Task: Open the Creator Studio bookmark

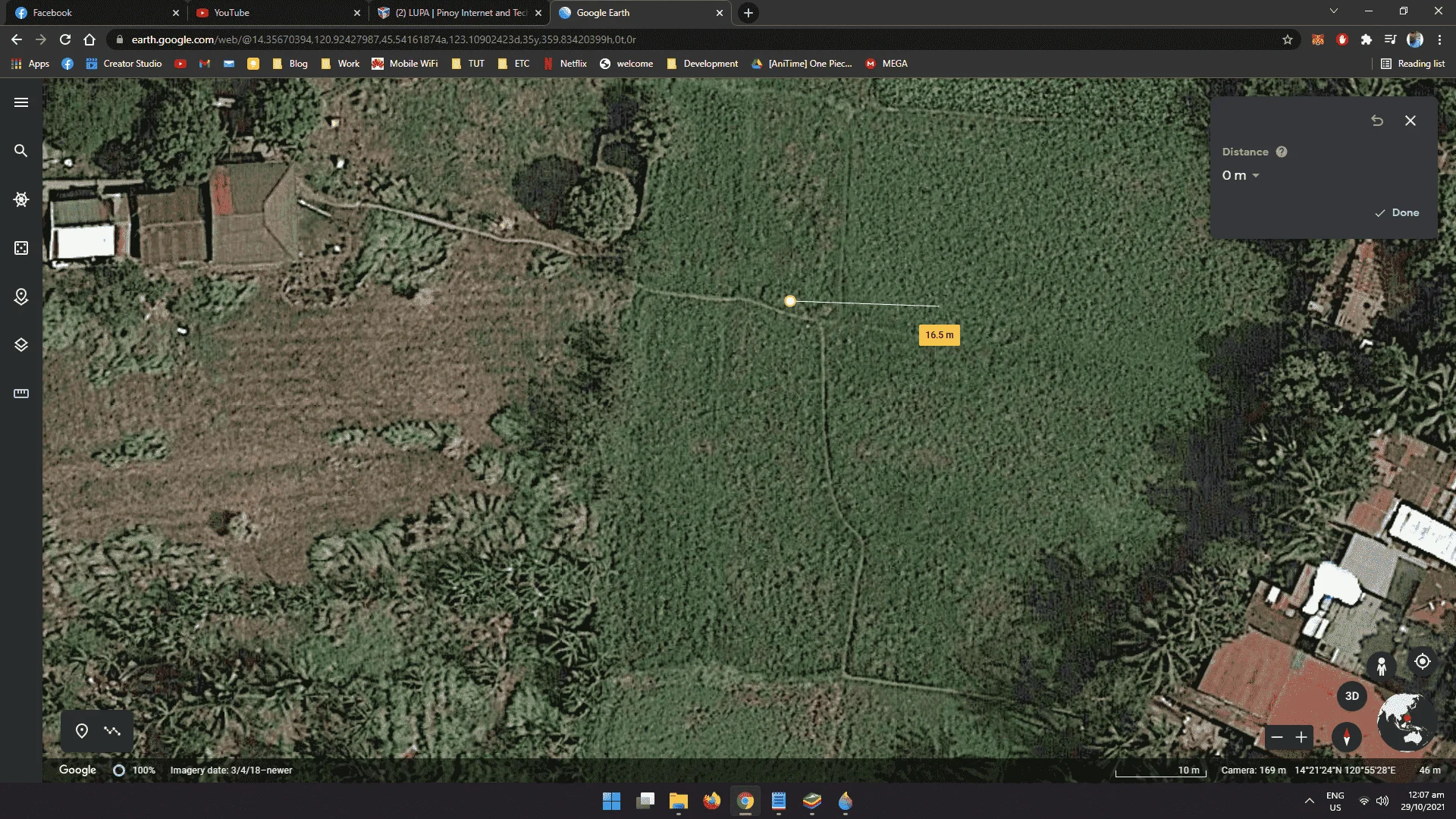Action: 124,64
